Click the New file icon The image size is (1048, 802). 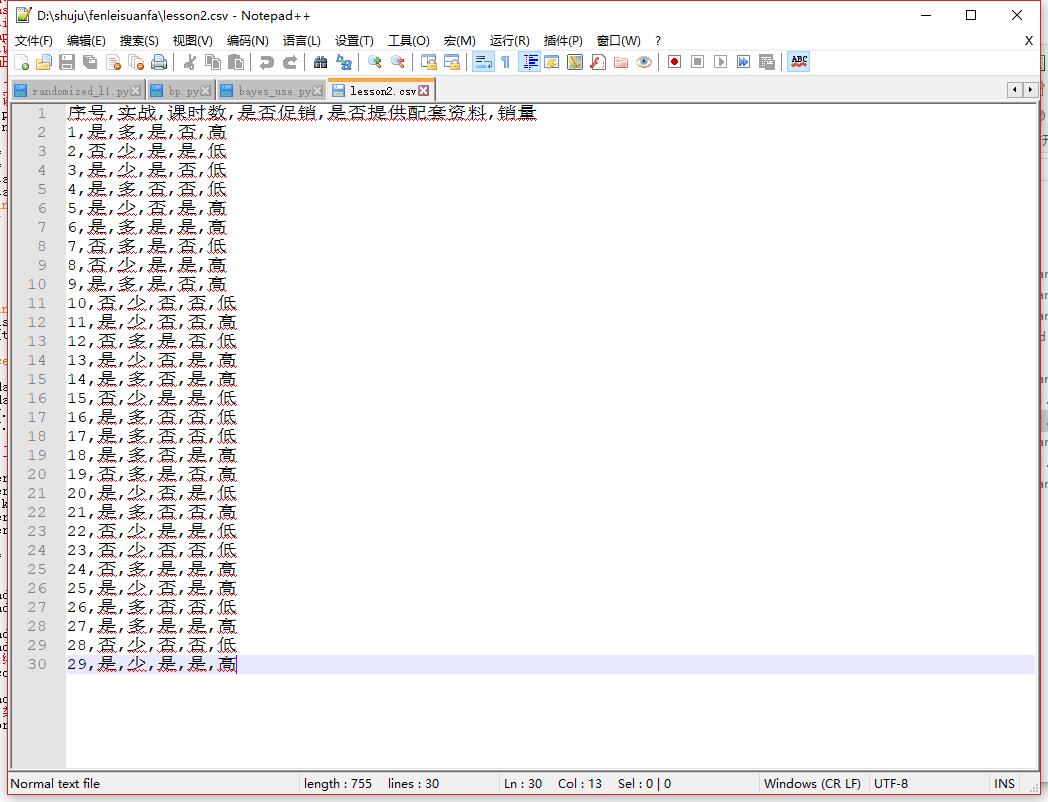point(21,62)
